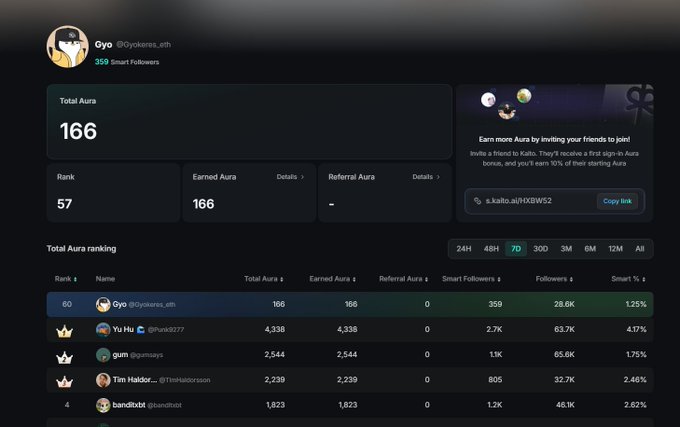Sort by Earned Aura column header
This screenshot has height=427, width=680.
coord(333,279)
